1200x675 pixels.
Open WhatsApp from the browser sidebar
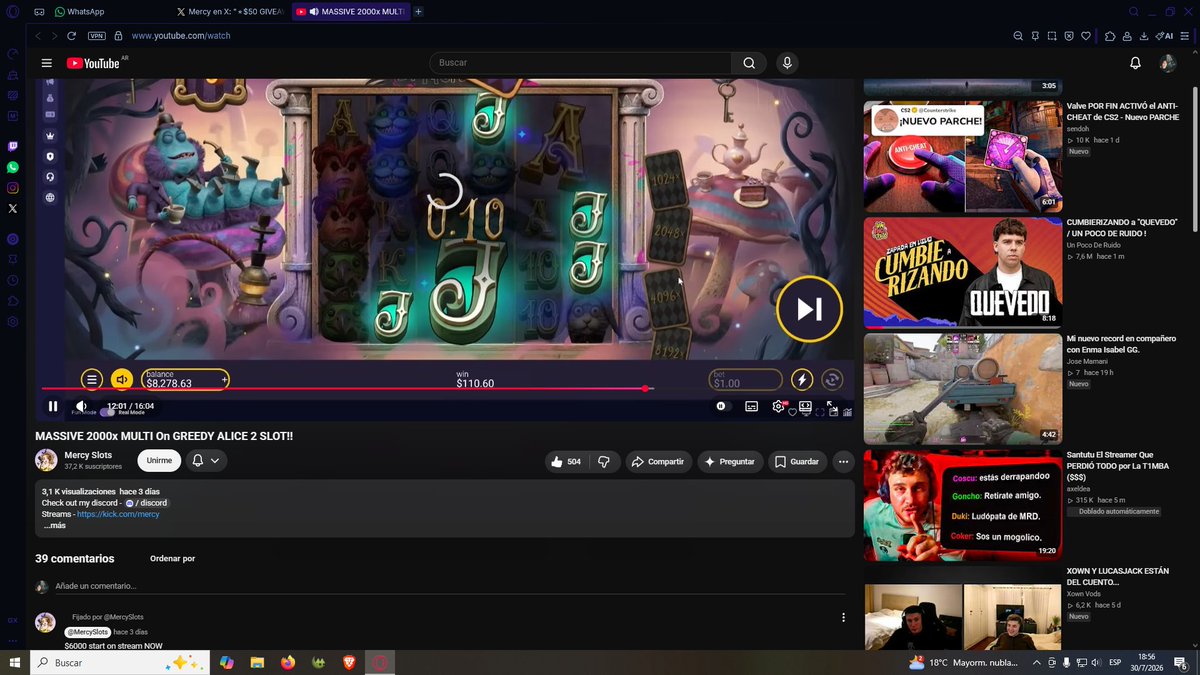13,167
